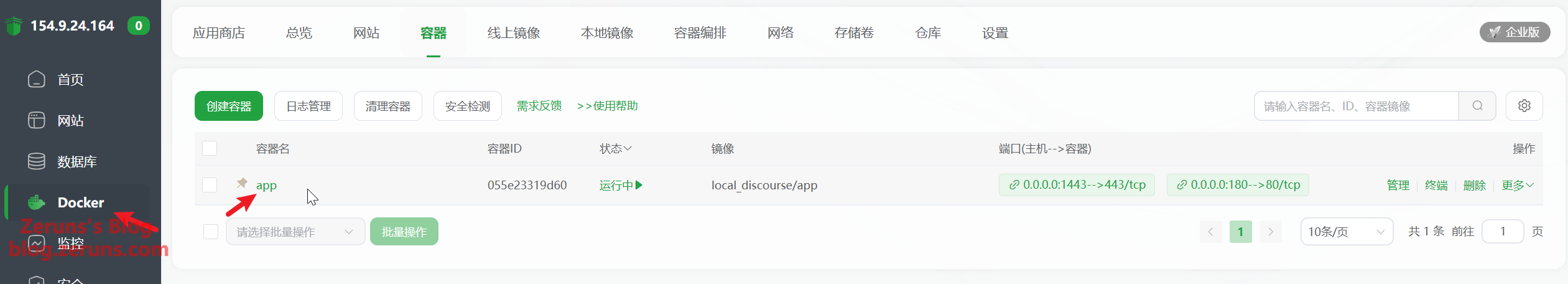Click the running status play icon
Screen dimensions: 1568x284
pos(639,185)
